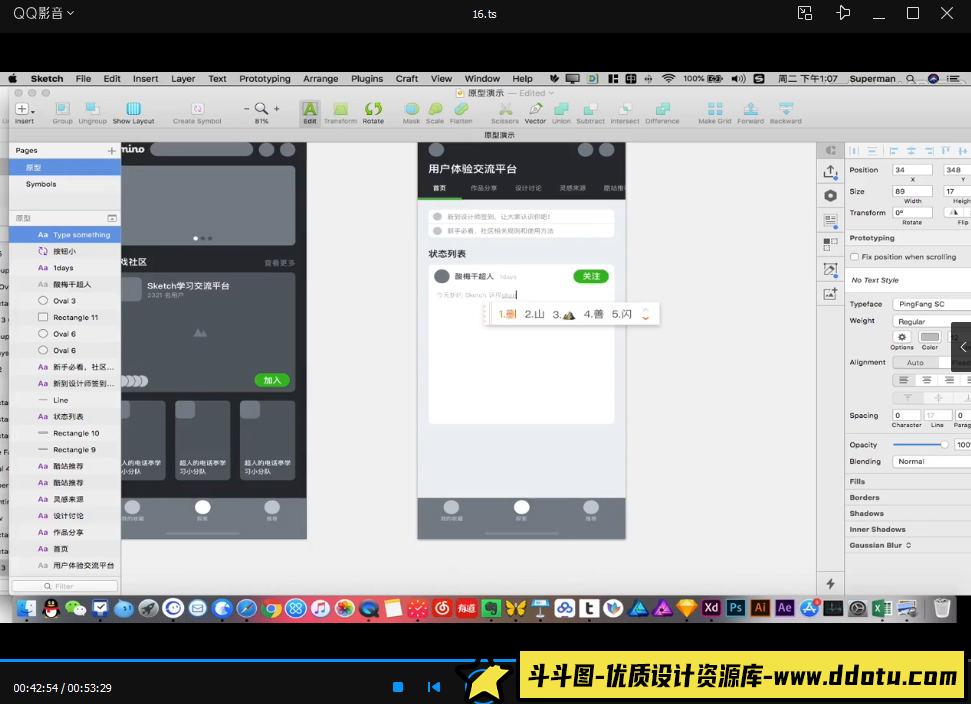Enable Fix position when scrolling
971x704 pixels.
[x=855, y=257]
